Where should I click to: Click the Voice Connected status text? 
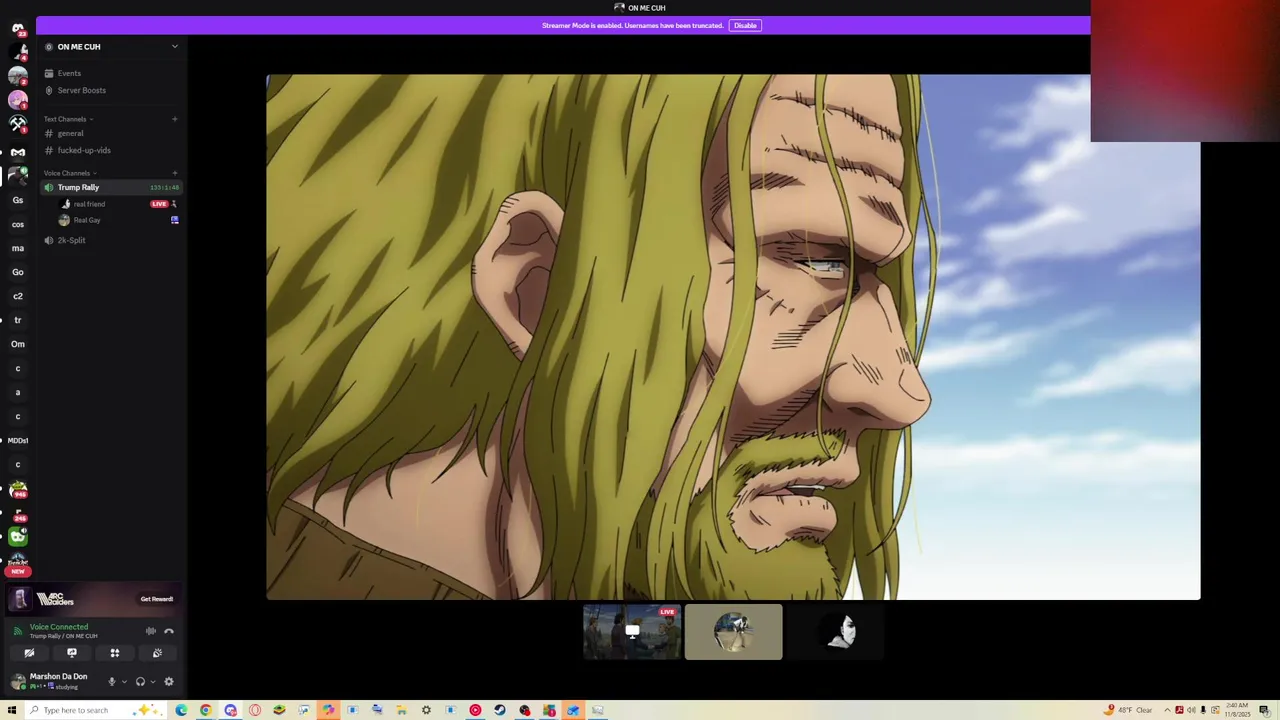pos(59,627)
